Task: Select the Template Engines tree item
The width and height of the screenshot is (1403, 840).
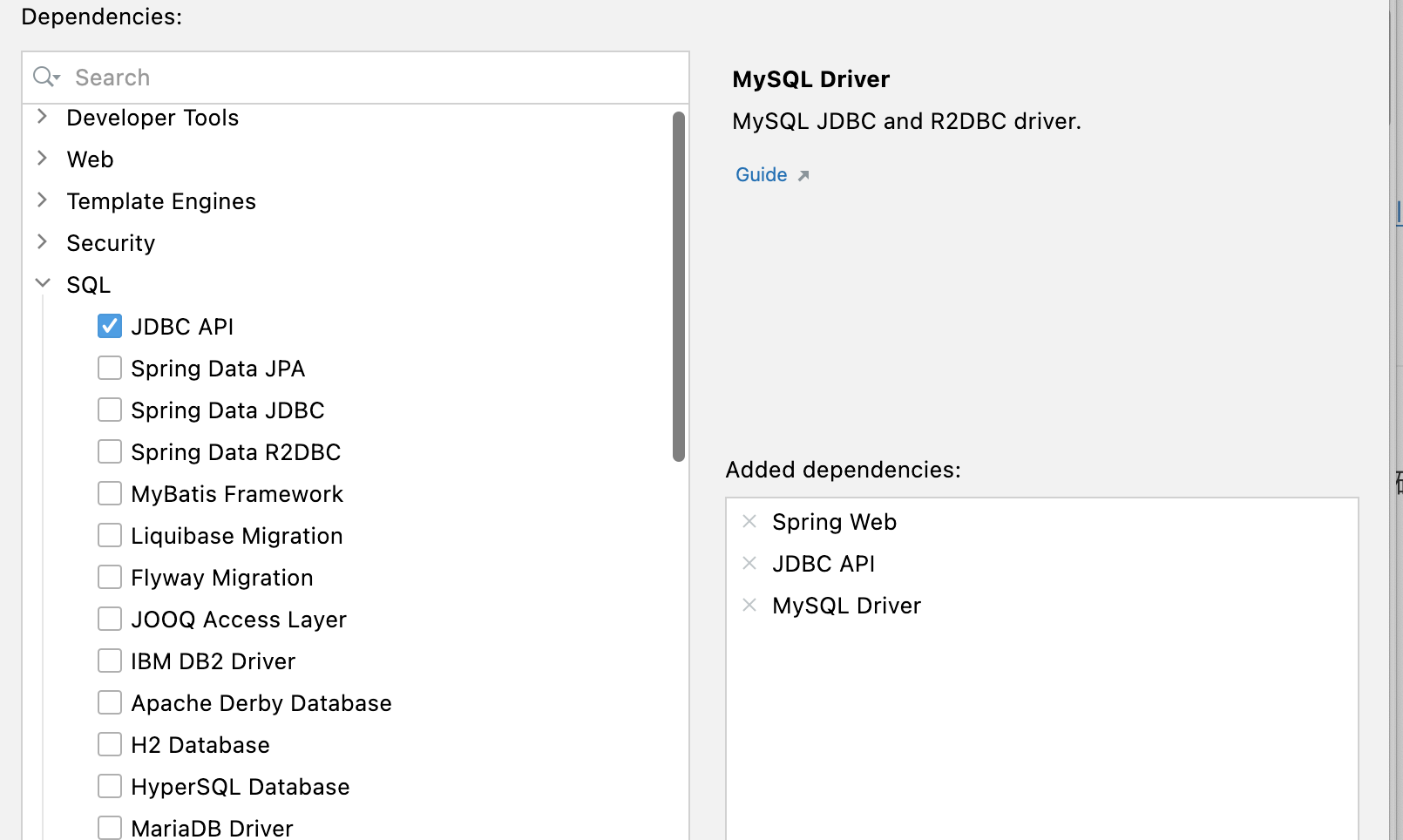Action: (x=161, y=201)
